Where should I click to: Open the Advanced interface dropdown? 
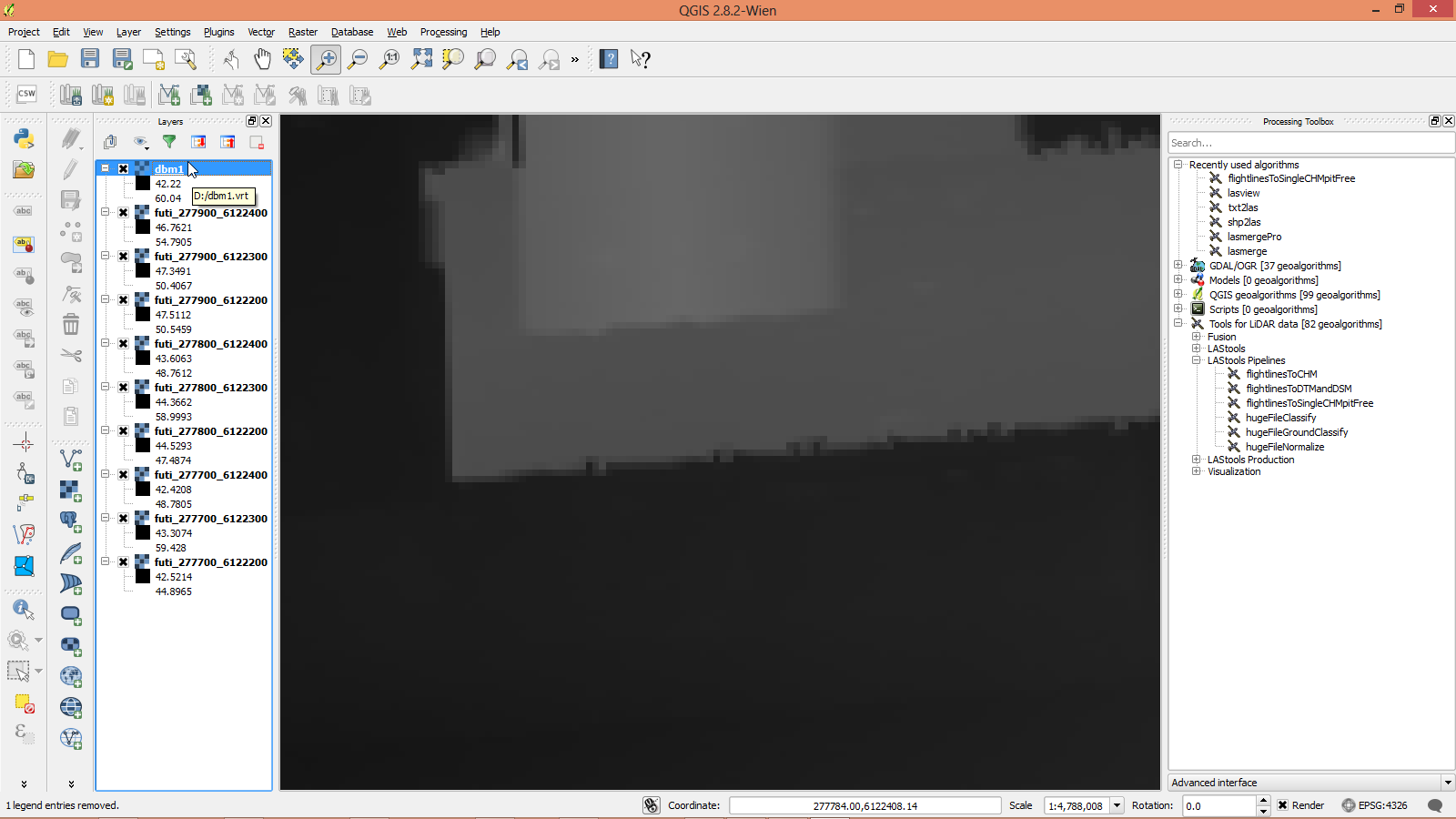pyautogui.click(x=1447, y=783)
